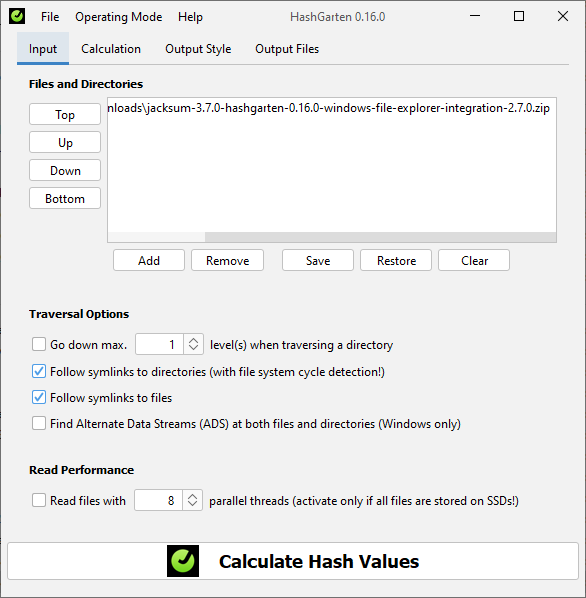This screenshot has width=586, height=598.
Task: Decrease traversal levels with down arrow
Action: [x=193, y=349]
